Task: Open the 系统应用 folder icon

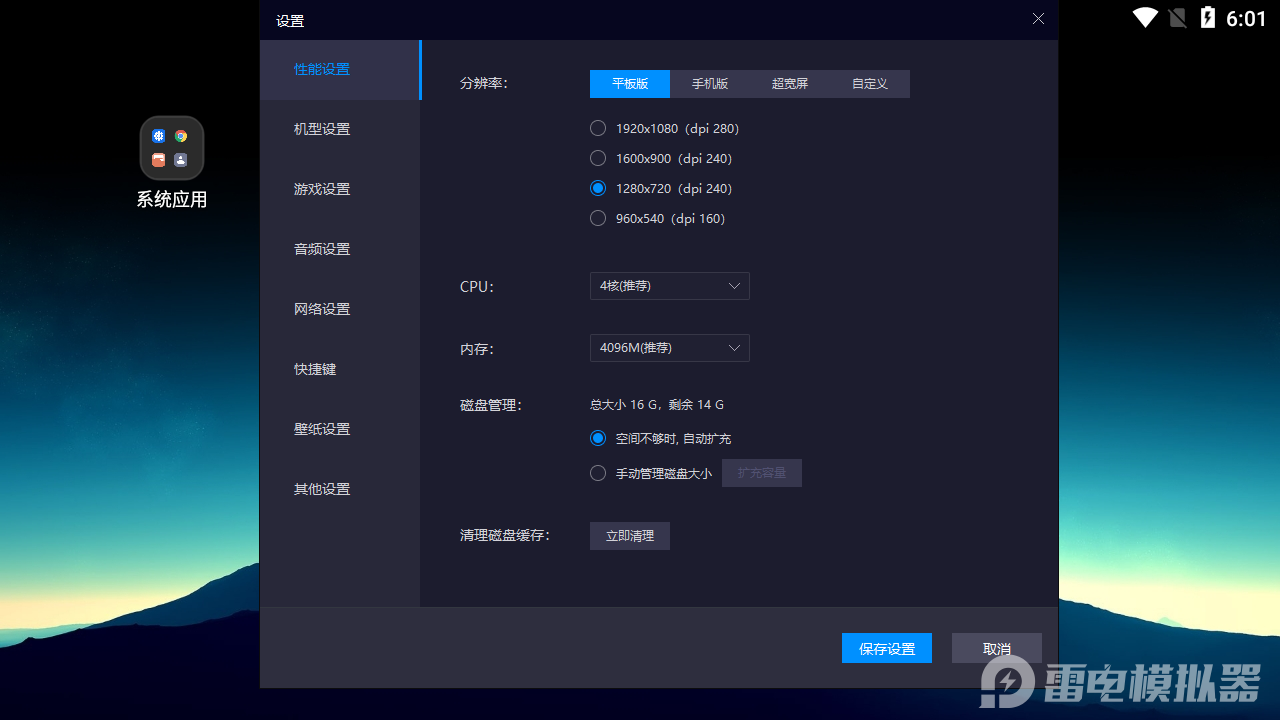Action: 172,148
